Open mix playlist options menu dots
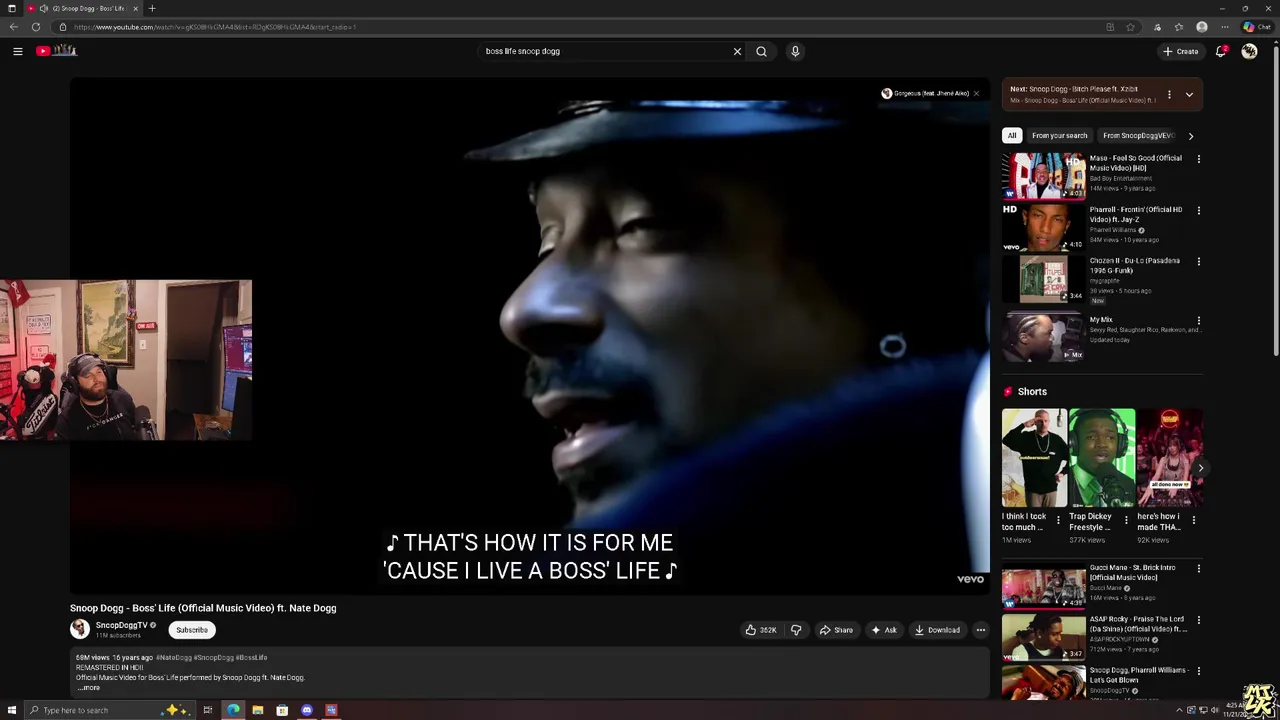The width and height of the screenshot is (1280, 720). pyautogui.click(x=1169, y=95)
